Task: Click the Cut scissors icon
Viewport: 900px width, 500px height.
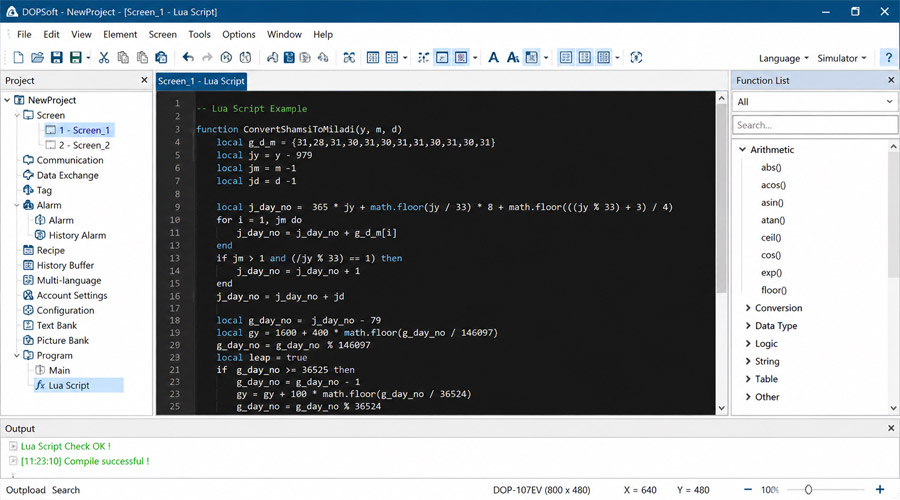Action: [103, 57]
